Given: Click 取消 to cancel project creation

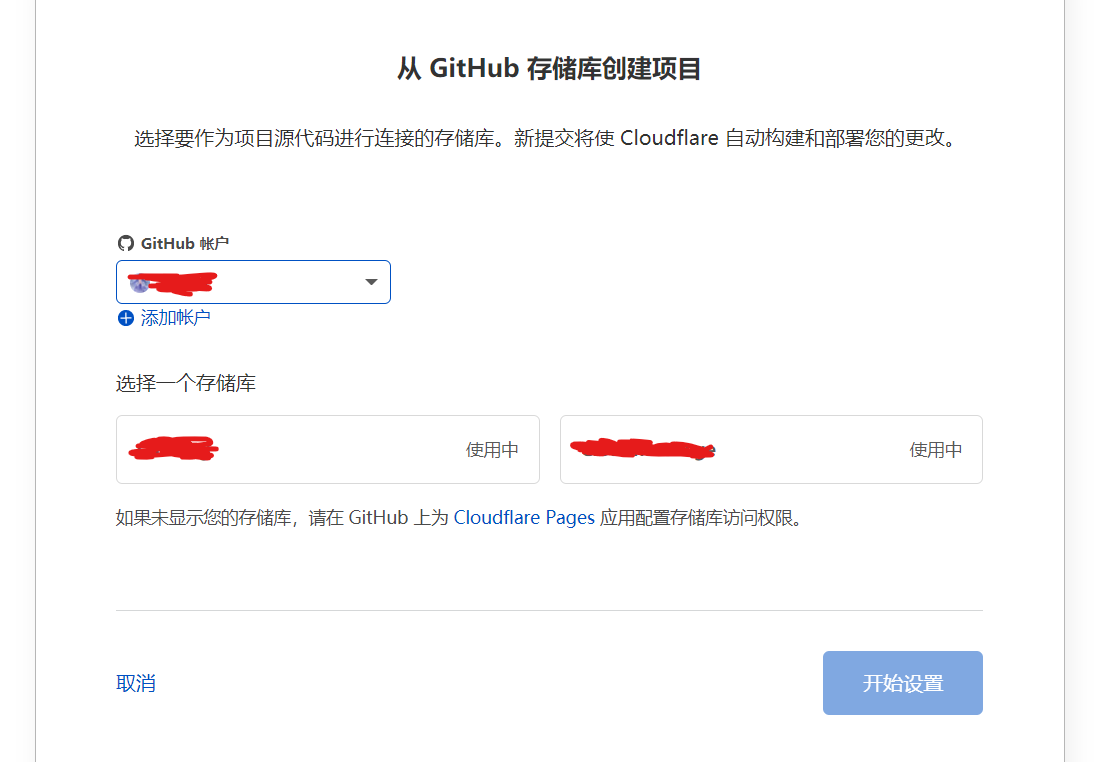Looking at the screenshot, I should [135, 684].
